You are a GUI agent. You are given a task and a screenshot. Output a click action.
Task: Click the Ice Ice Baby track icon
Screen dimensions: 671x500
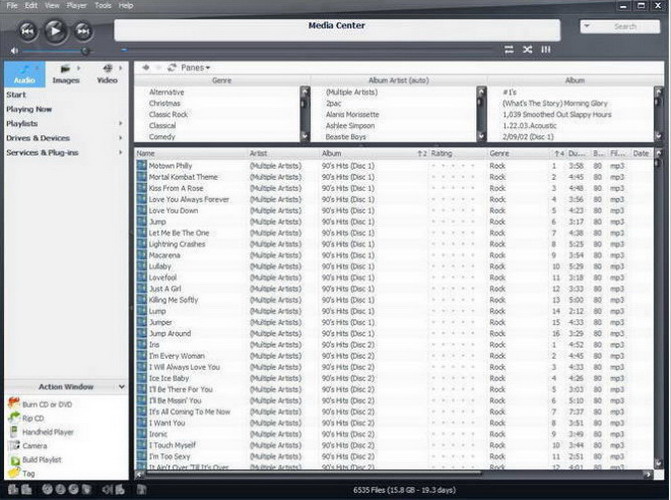tap(142, 378)
